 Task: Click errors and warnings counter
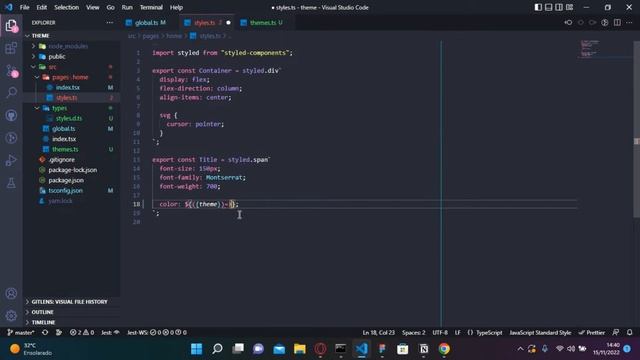(82, 333)
